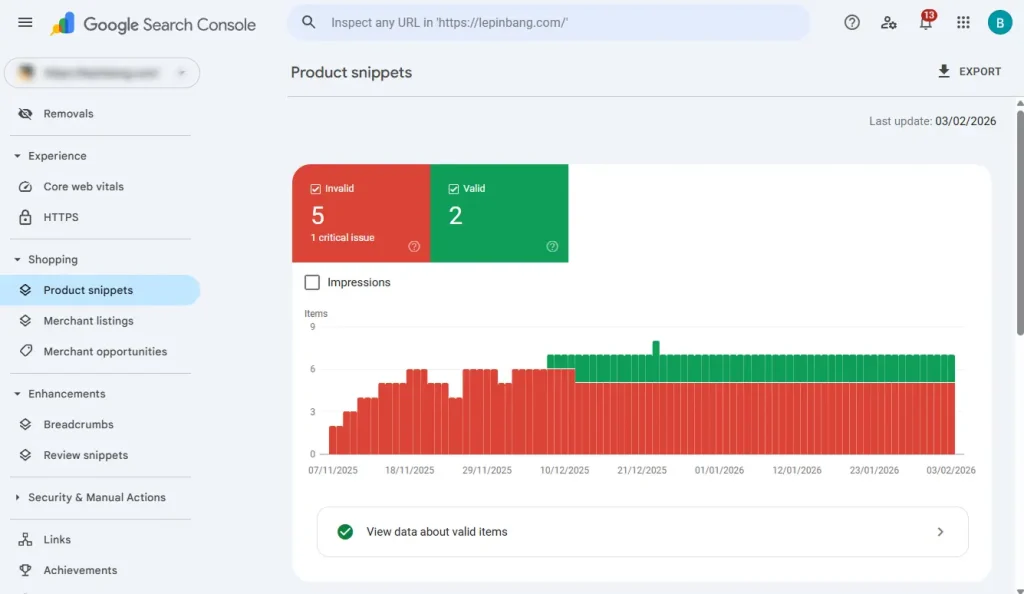Open notifications bell with 13 alerts
Image resolution: width=1024 pixels, height=594 pixels.
(926, 23)
